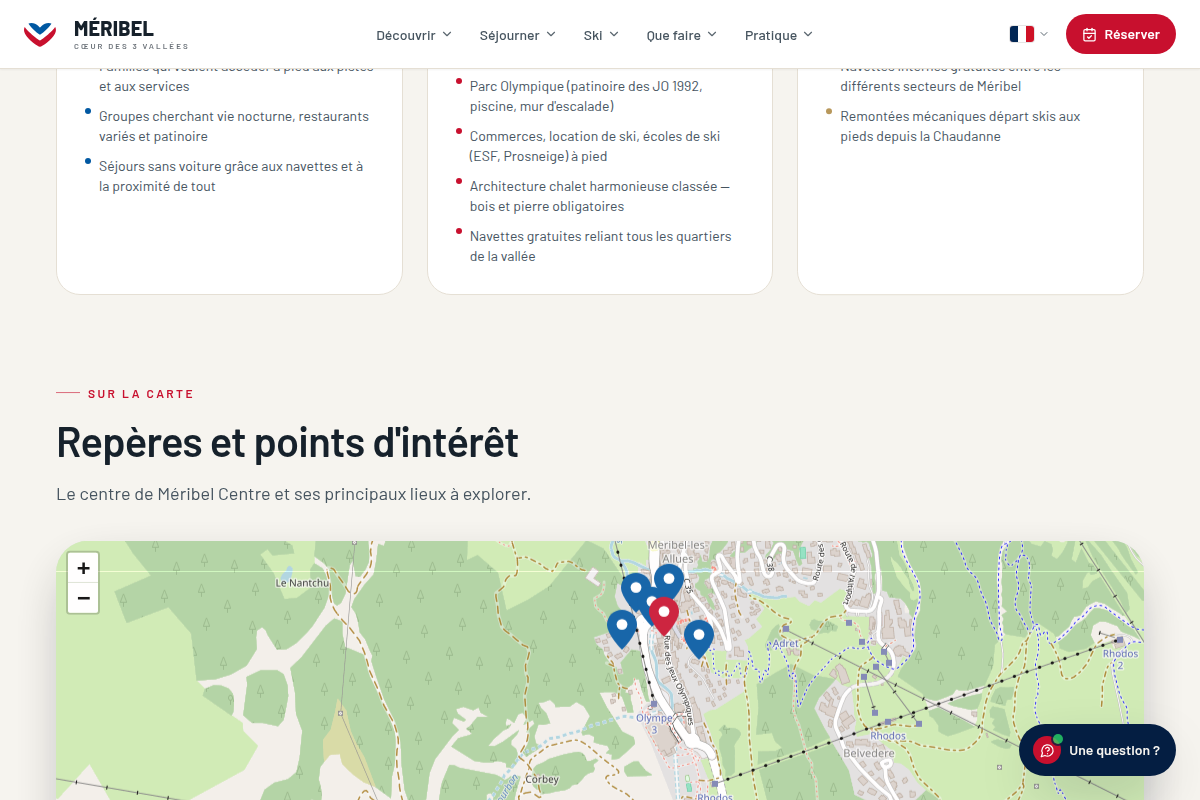Click the Corbey label on the map

click(x=542, y=779)
